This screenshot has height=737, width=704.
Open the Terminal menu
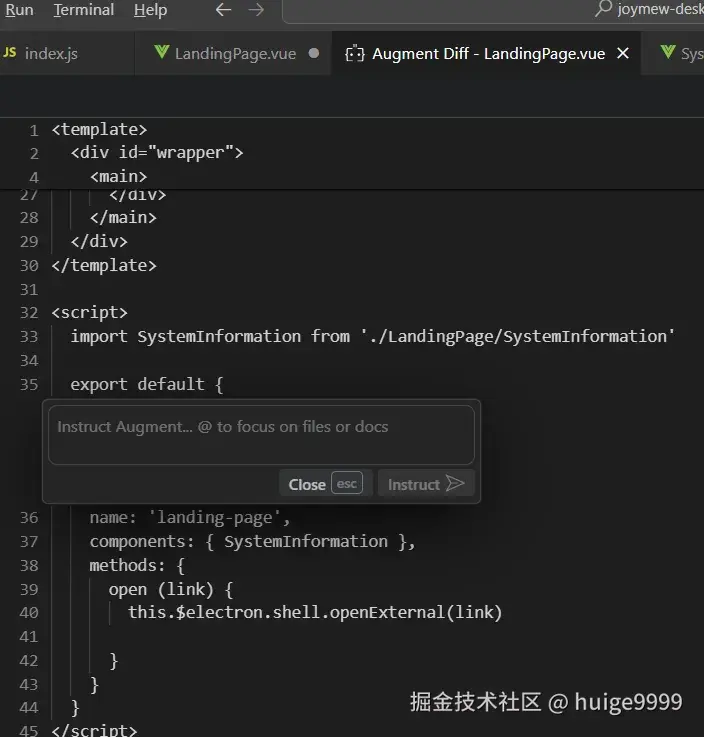[84, 10]
